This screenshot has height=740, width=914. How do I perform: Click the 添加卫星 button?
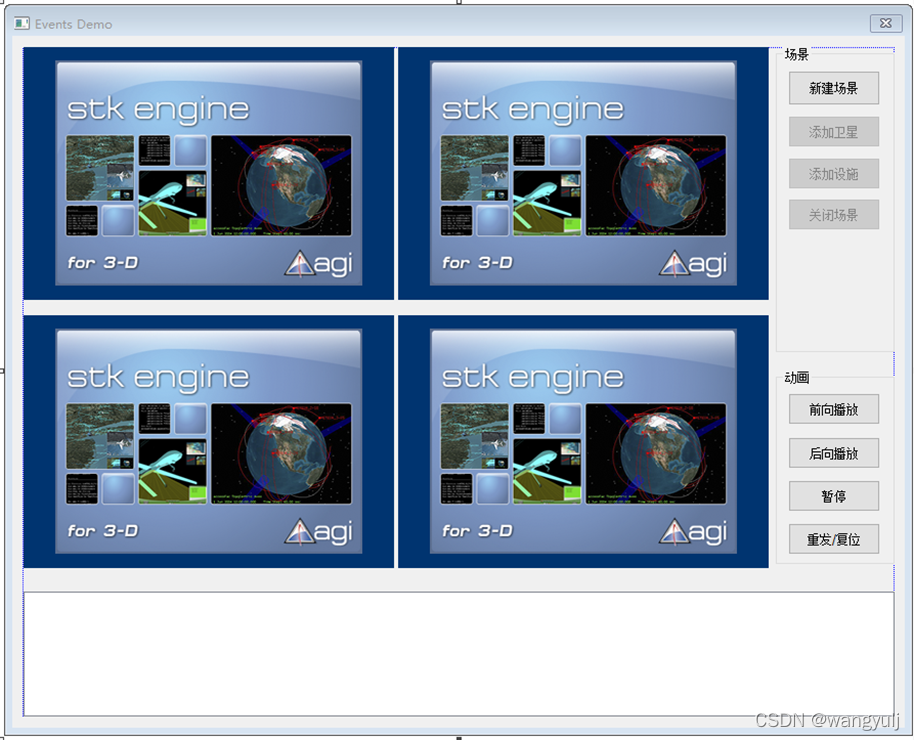click(834, 132)
